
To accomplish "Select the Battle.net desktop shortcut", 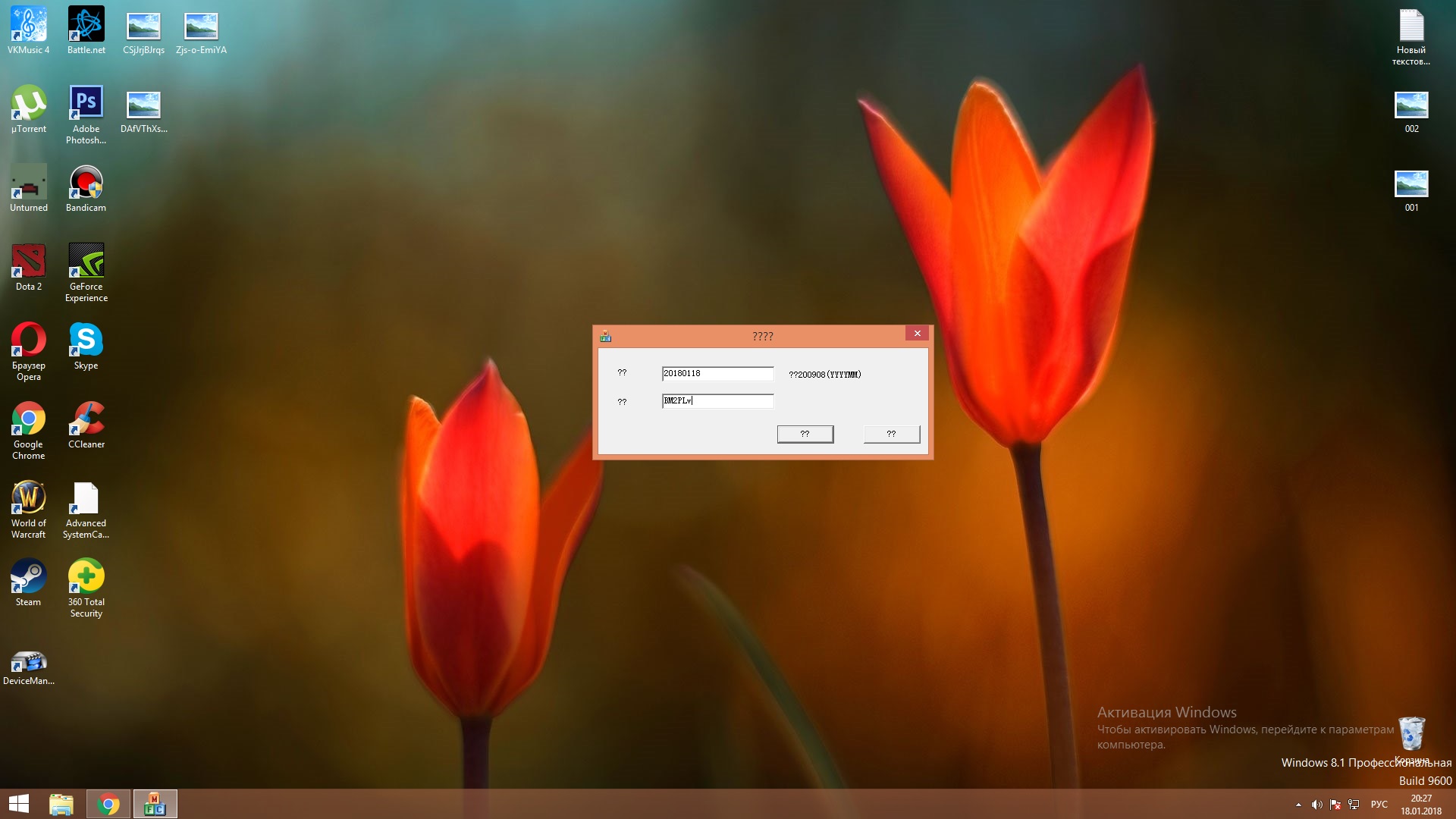I will 86,25.
